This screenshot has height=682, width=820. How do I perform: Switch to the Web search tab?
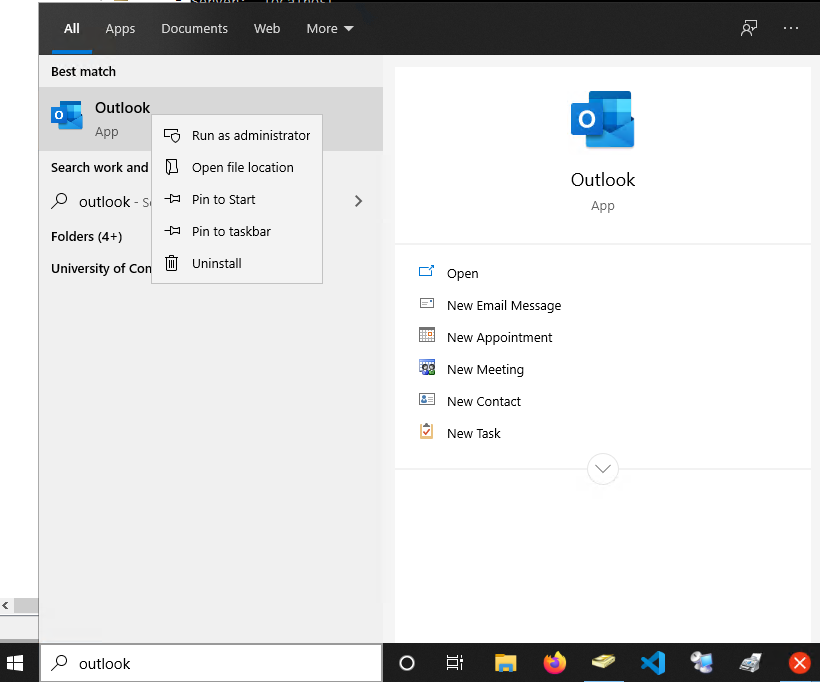(x=267, y=28)
